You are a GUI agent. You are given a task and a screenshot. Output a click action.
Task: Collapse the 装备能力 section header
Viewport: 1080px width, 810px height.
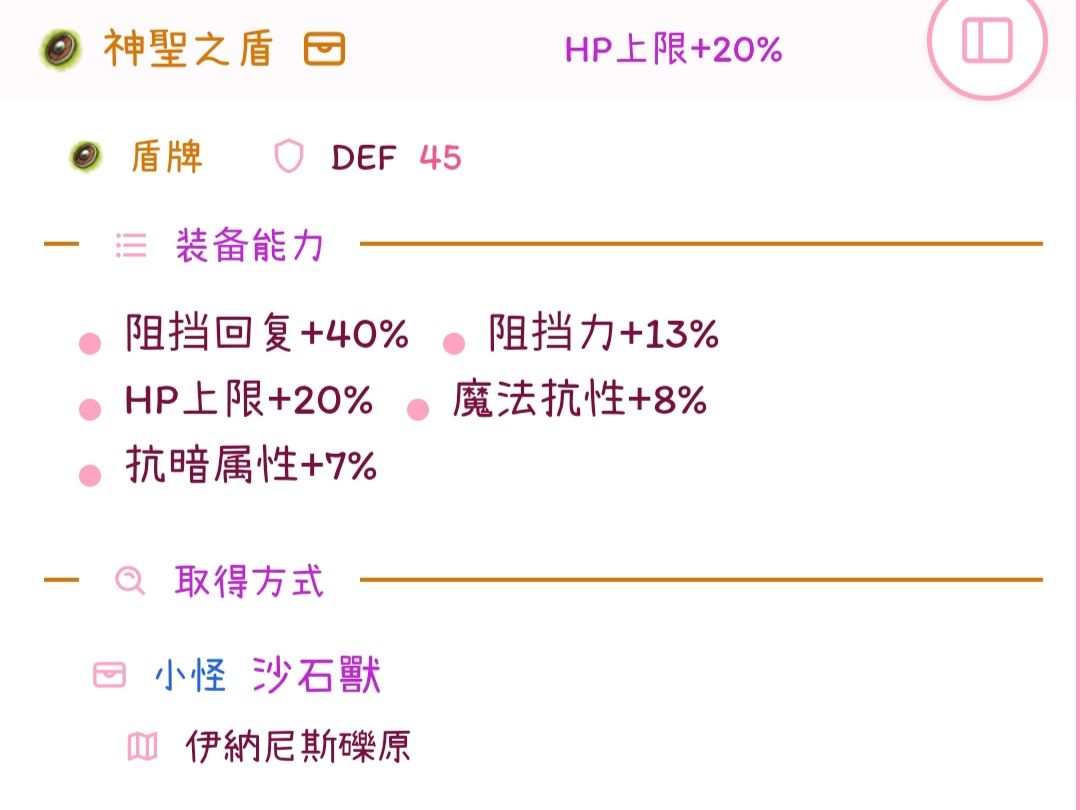click(249, 245)
